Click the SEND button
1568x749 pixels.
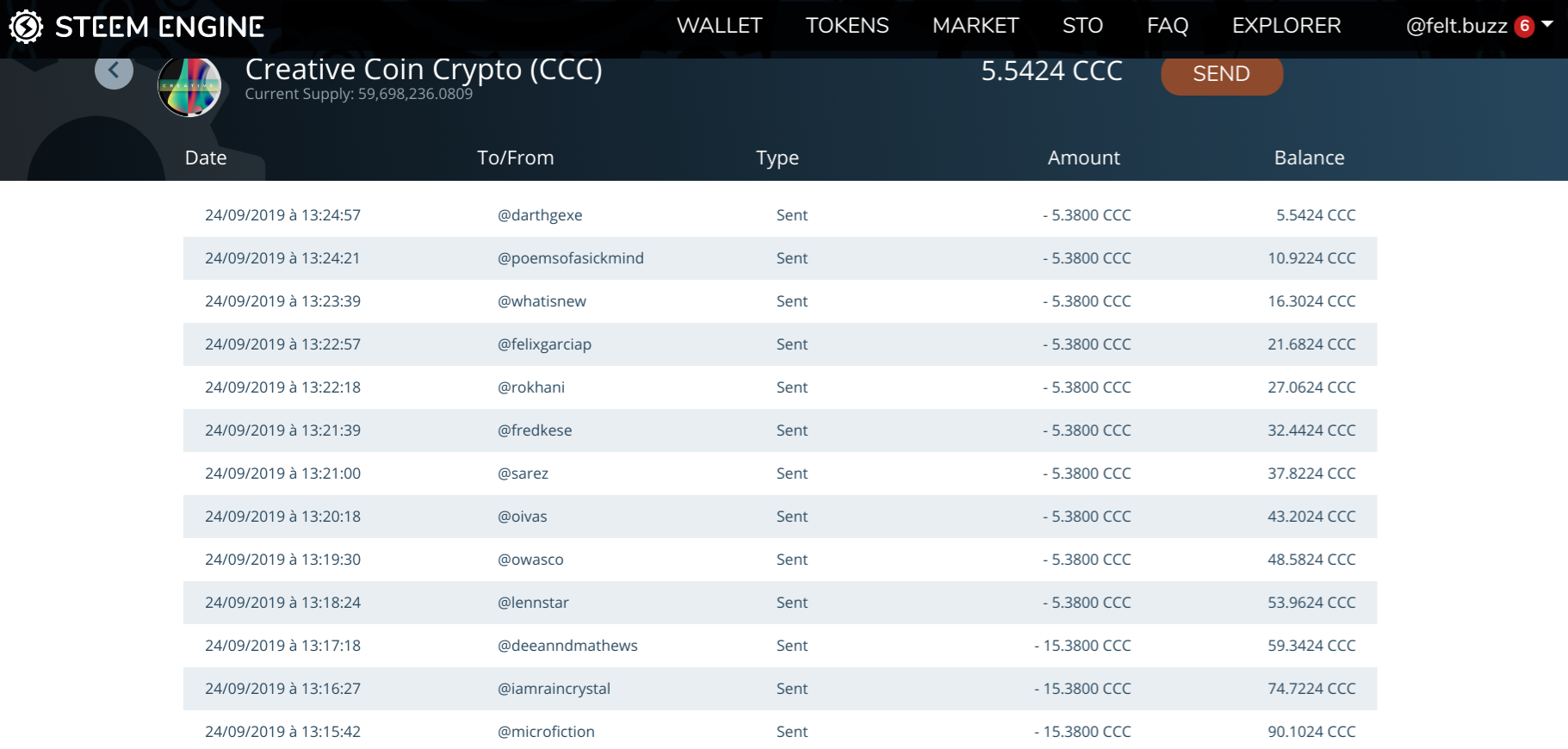pyautogui.click(x=1222, y=74)
